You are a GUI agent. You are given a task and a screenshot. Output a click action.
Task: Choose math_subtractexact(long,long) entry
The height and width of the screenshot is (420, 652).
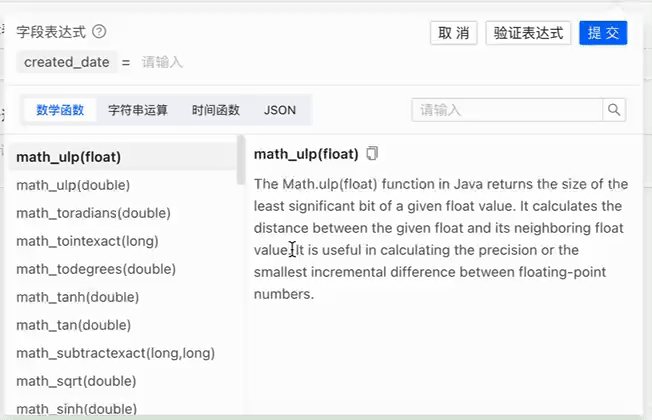tap(116, 353)
